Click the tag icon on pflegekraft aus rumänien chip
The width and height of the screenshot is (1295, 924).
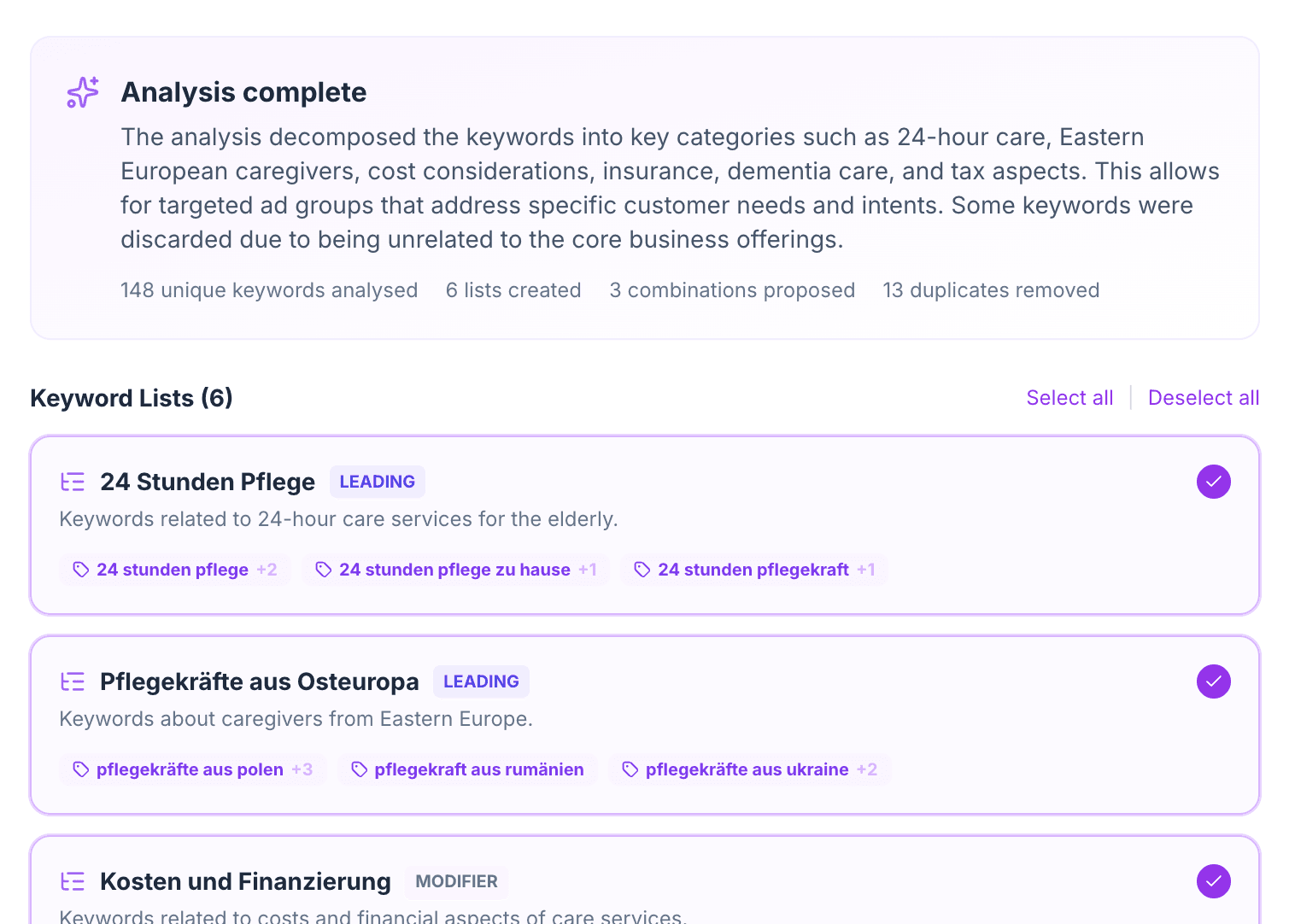pyautogui.click(x=359, y=769)
